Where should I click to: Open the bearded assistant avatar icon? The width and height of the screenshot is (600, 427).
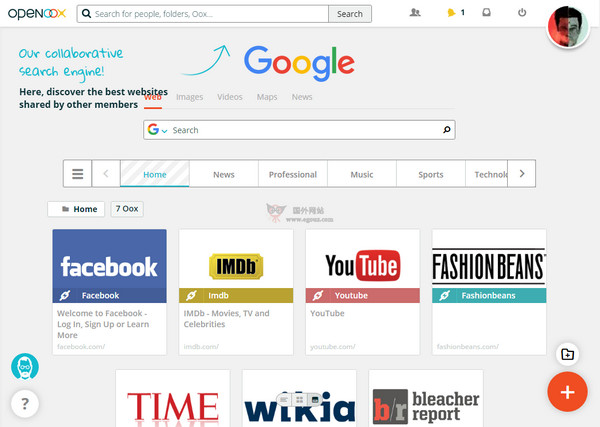[x=25, y=367]
